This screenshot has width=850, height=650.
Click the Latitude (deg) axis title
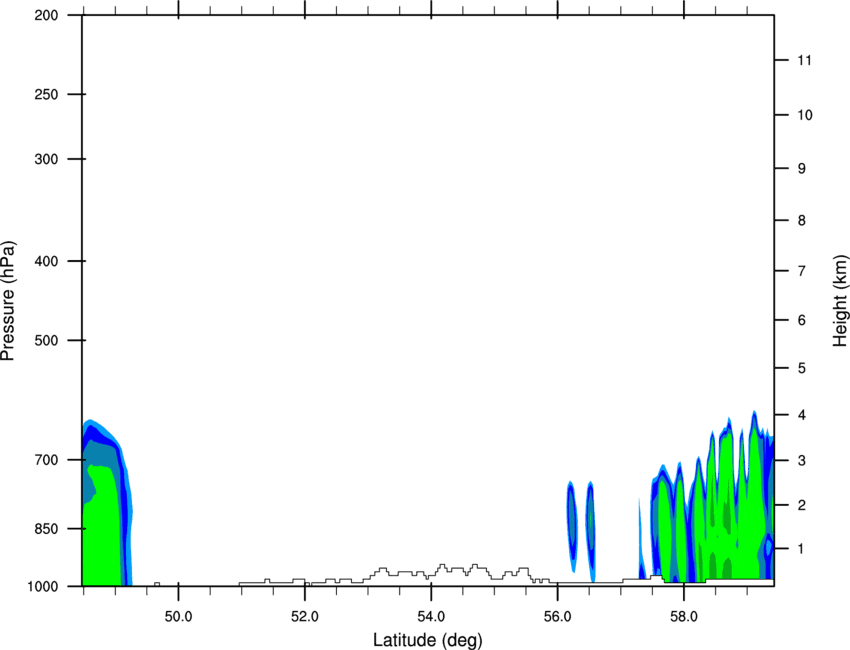click(x=427, y=640)
